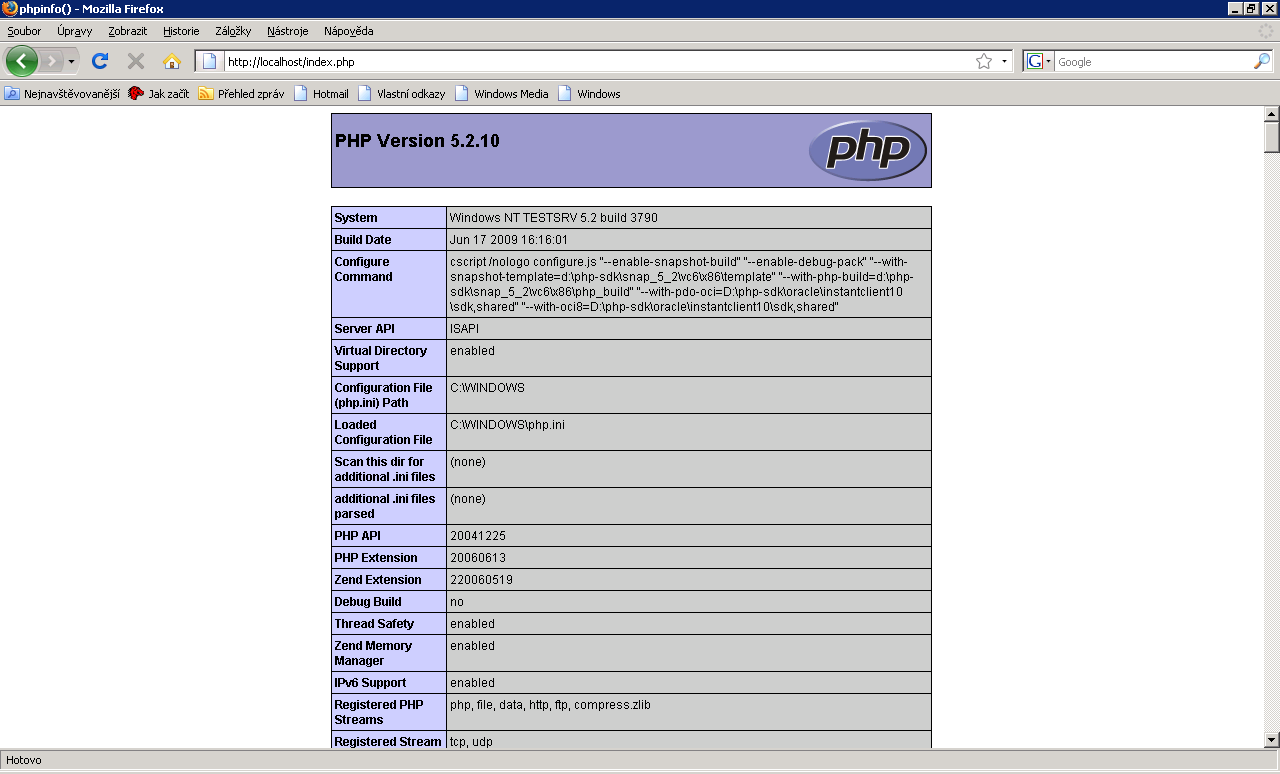The height and width of the screenshot is (774, 1280).
Task: Open the back/forward history dropdown arrow
Action: pos(71,62)
